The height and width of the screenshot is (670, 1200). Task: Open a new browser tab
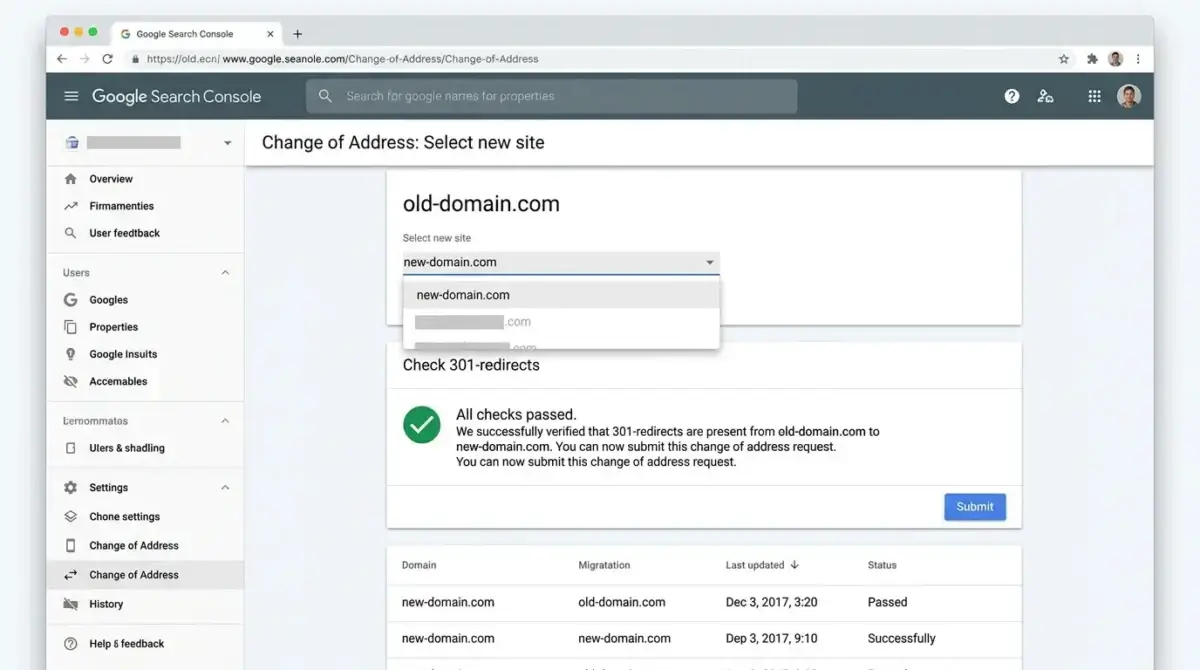pos(297,34)
